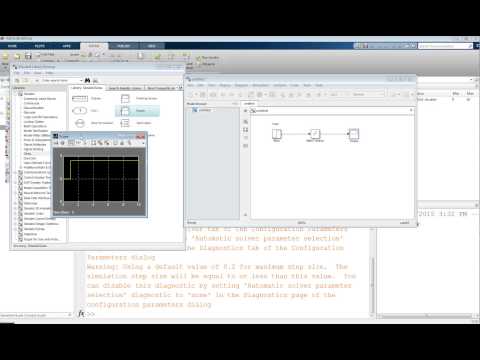Screen dimensions: 480x360
Task: Select the Step block in the model
Action: point(277,134)
